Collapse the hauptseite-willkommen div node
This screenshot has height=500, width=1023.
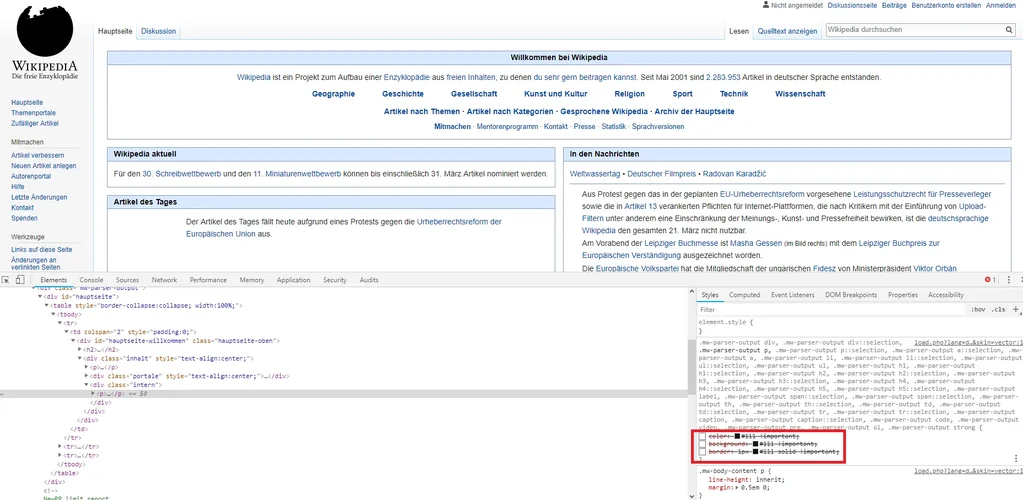point(74,341)
